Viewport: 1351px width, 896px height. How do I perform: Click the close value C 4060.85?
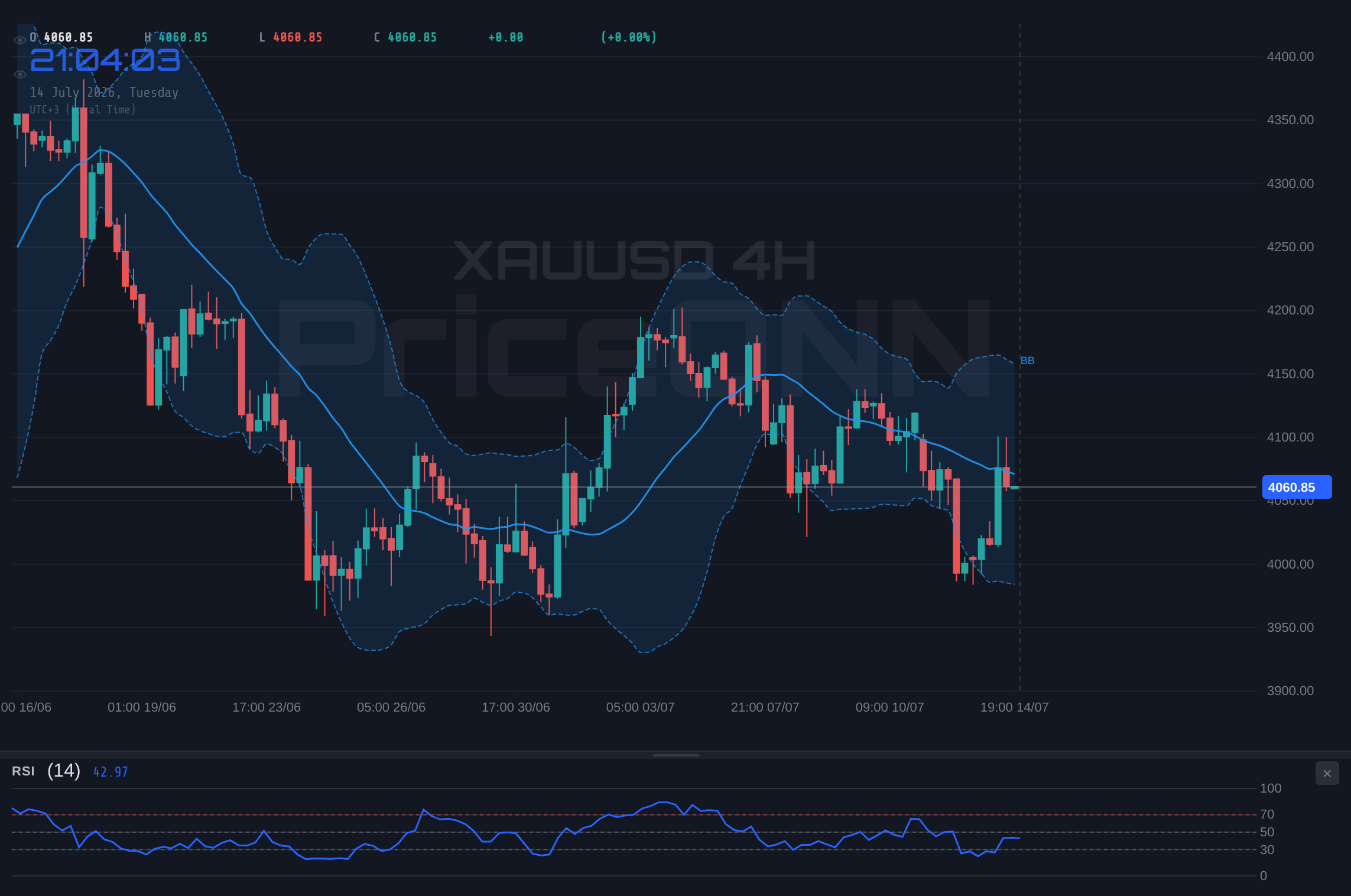click(405, 37)
